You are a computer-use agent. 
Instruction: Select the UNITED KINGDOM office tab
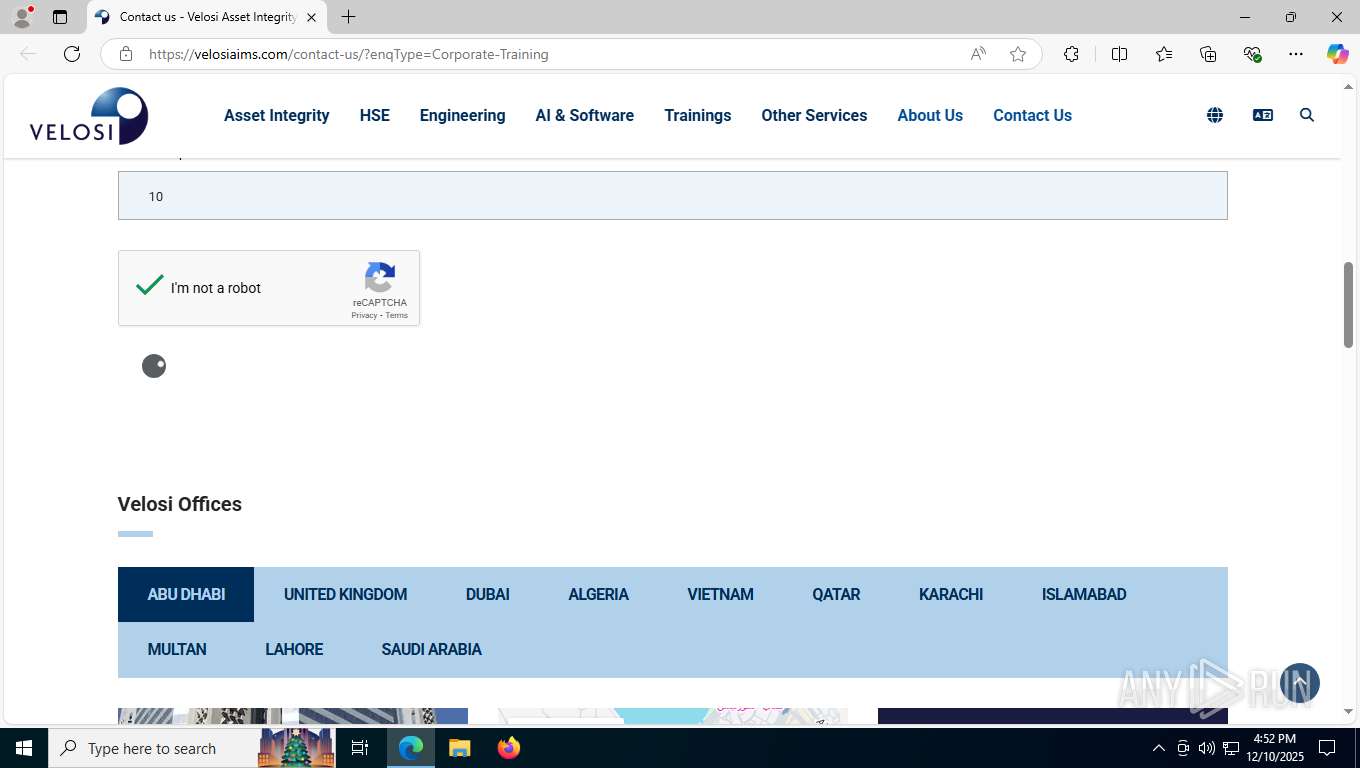(x=345, y=594)
